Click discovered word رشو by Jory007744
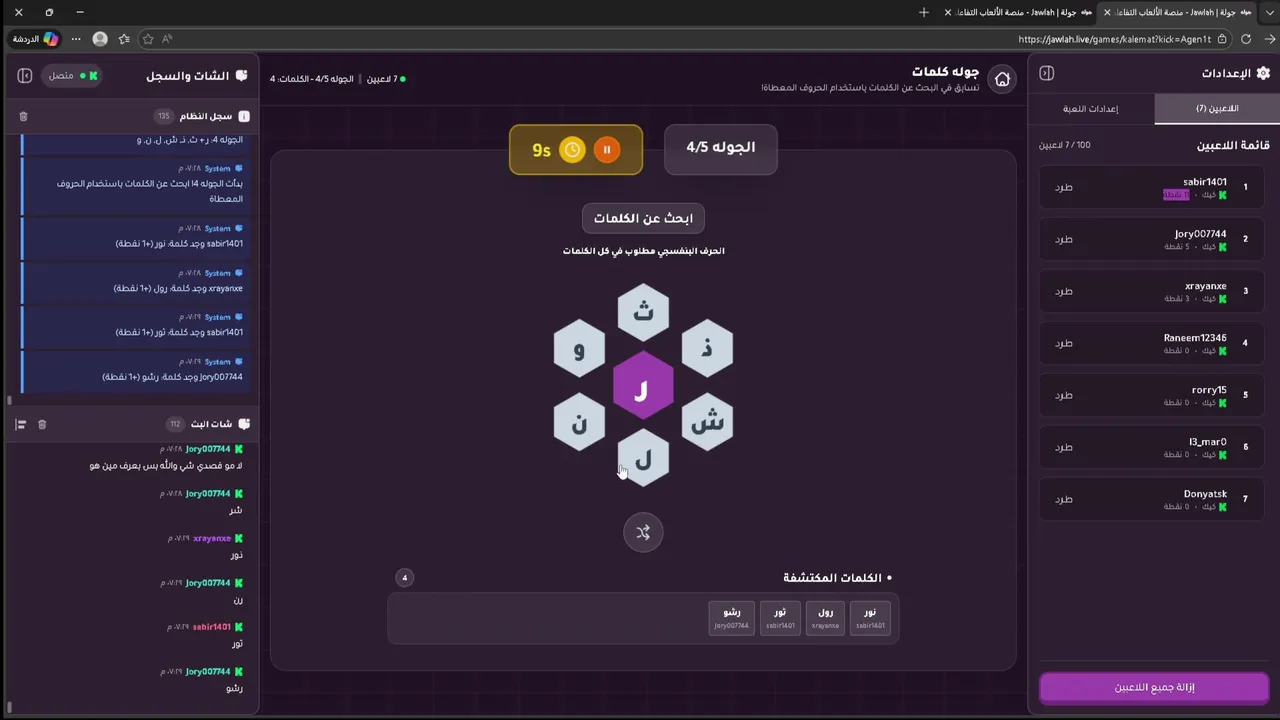The image size is (1280, 720). pos(731,618)
